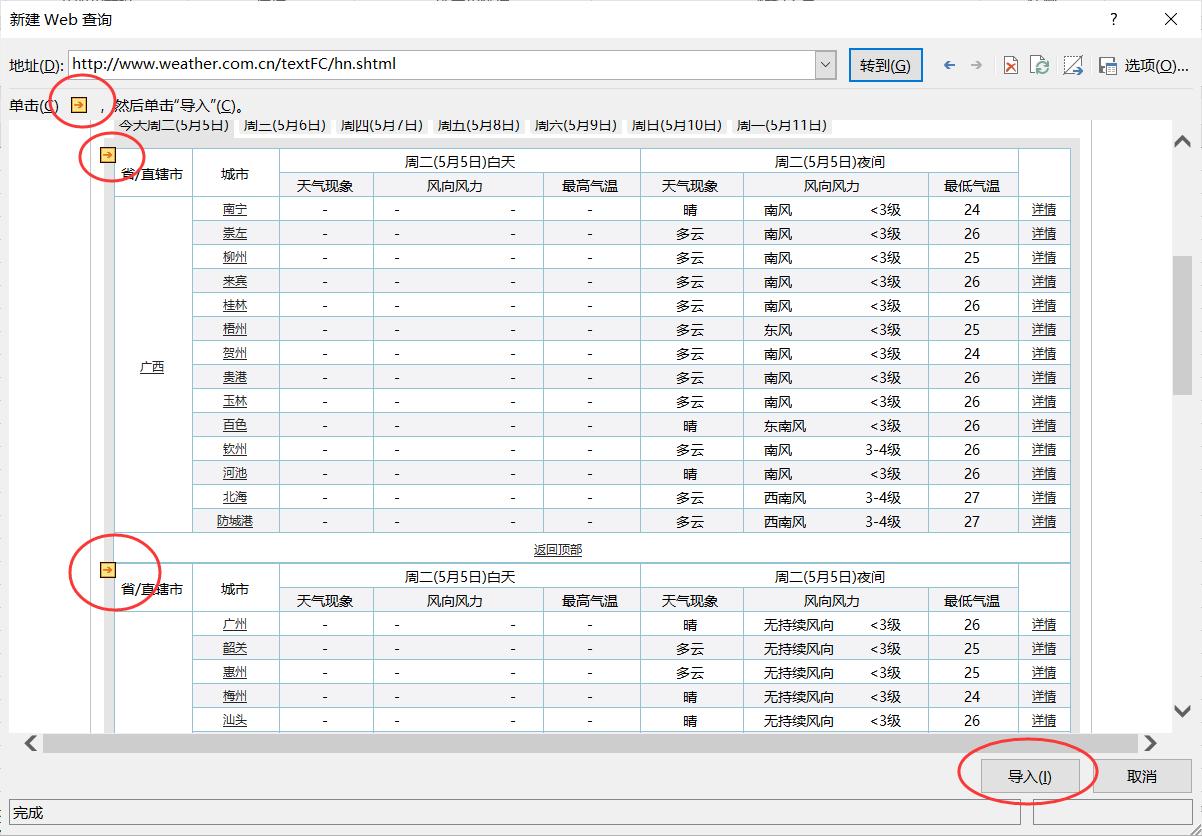Screen dimensions: 1202x836
Task: Select the second 省/直辖市 table arrow
Action: pos(105,569)
